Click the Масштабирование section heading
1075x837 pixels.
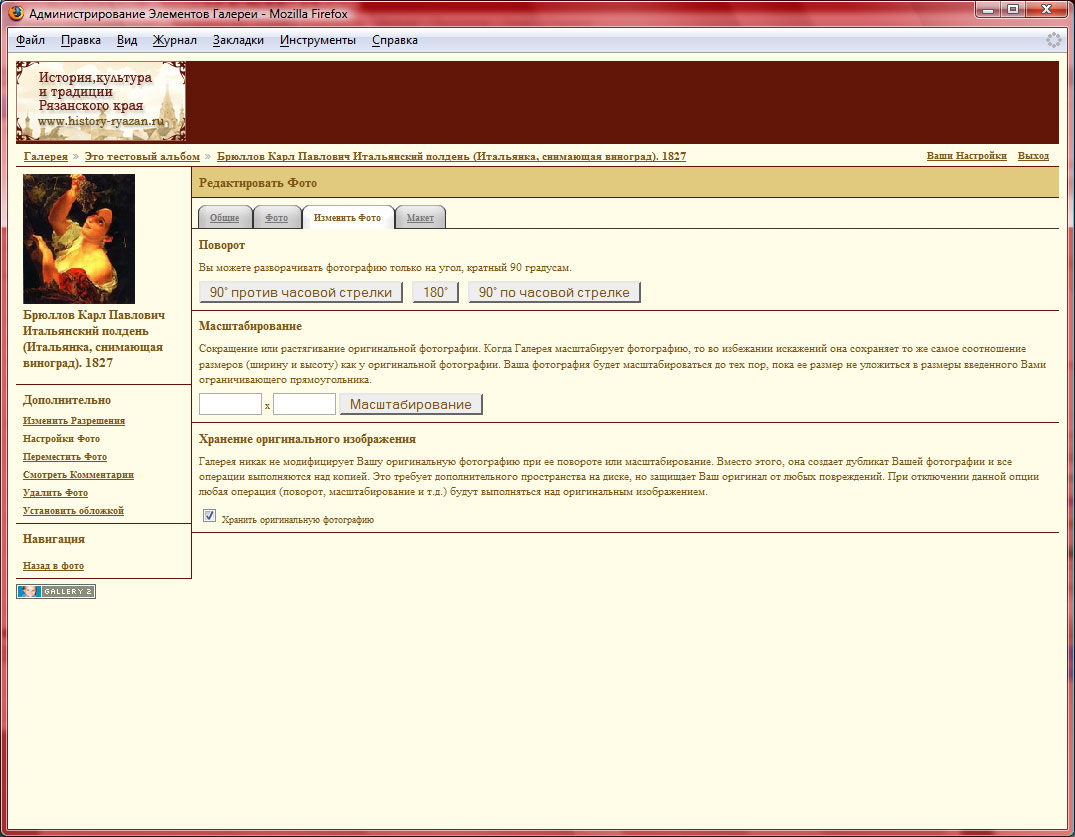pos(250,326)
